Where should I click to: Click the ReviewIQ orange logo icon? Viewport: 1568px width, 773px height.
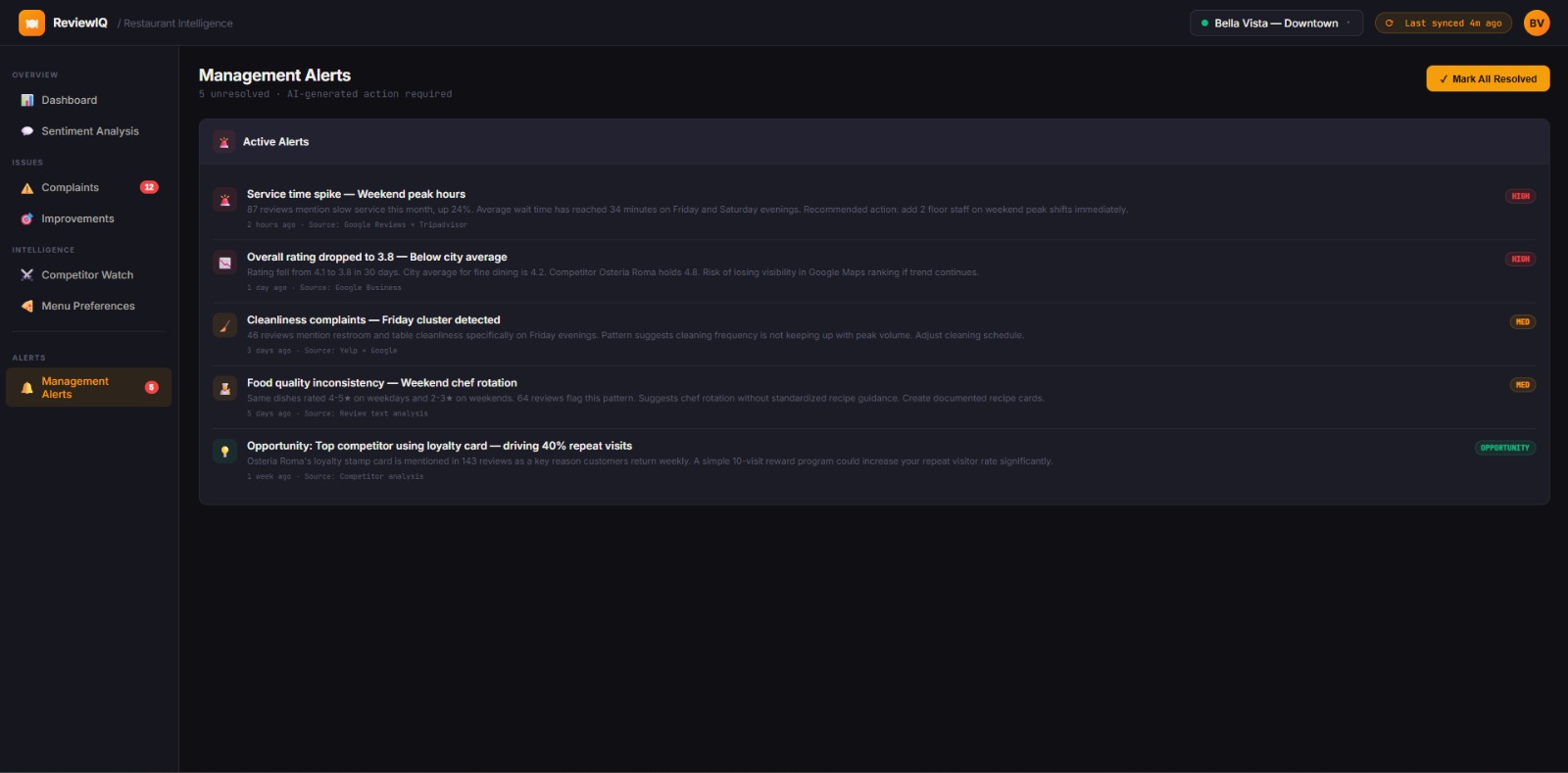[x=31, y=23]
